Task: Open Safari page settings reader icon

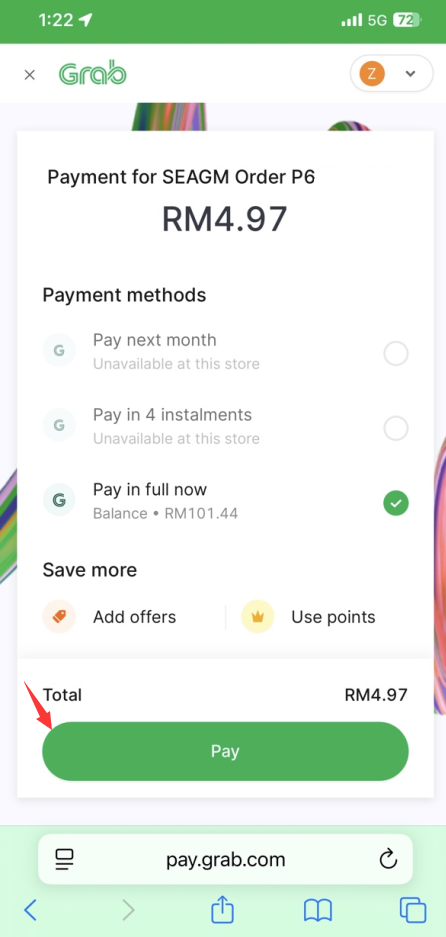Action: (x=64, y=860)
